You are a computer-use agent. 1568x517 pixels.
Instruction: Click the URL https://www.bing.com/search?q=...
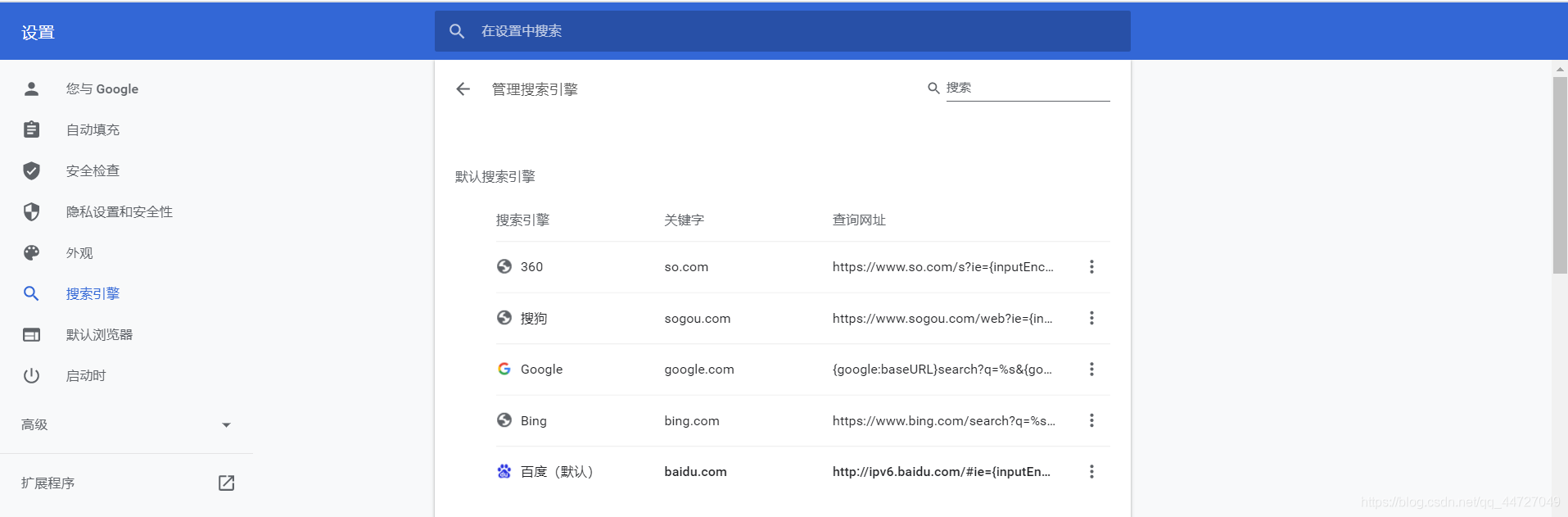point(944,421)
